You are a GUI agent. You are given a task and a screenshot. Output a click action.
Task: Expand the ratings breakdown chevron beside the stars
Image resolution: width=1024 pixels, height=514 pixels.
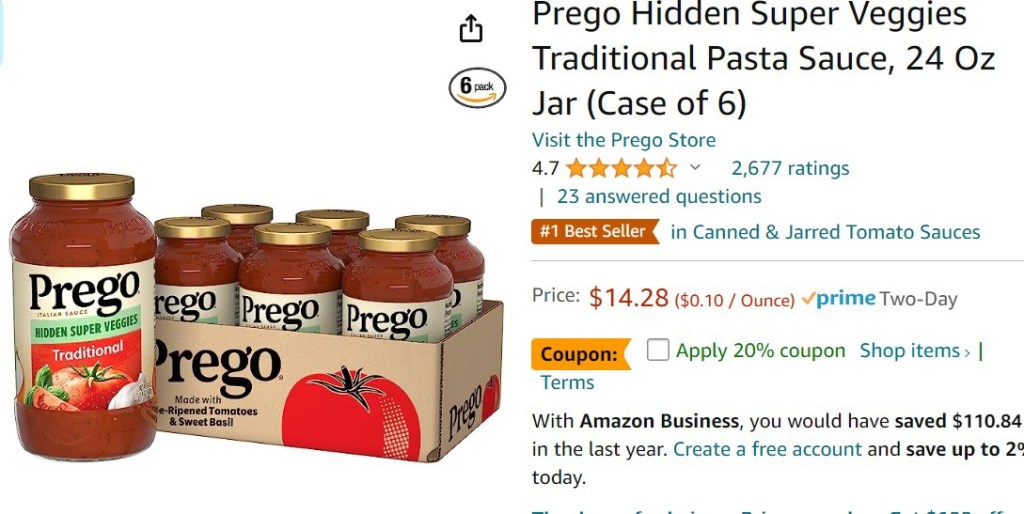[x=695, y=167]
